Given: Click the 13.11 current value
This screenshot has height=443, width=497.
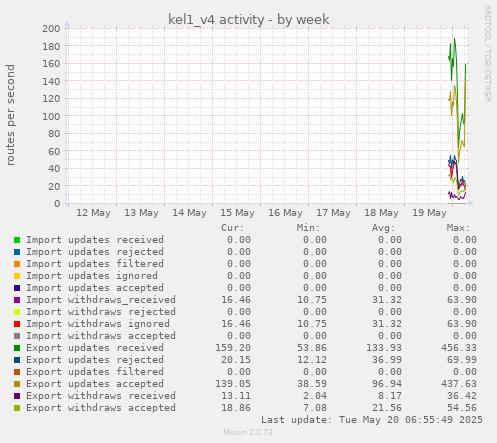Looking at the screenshot, I should 236,396.
